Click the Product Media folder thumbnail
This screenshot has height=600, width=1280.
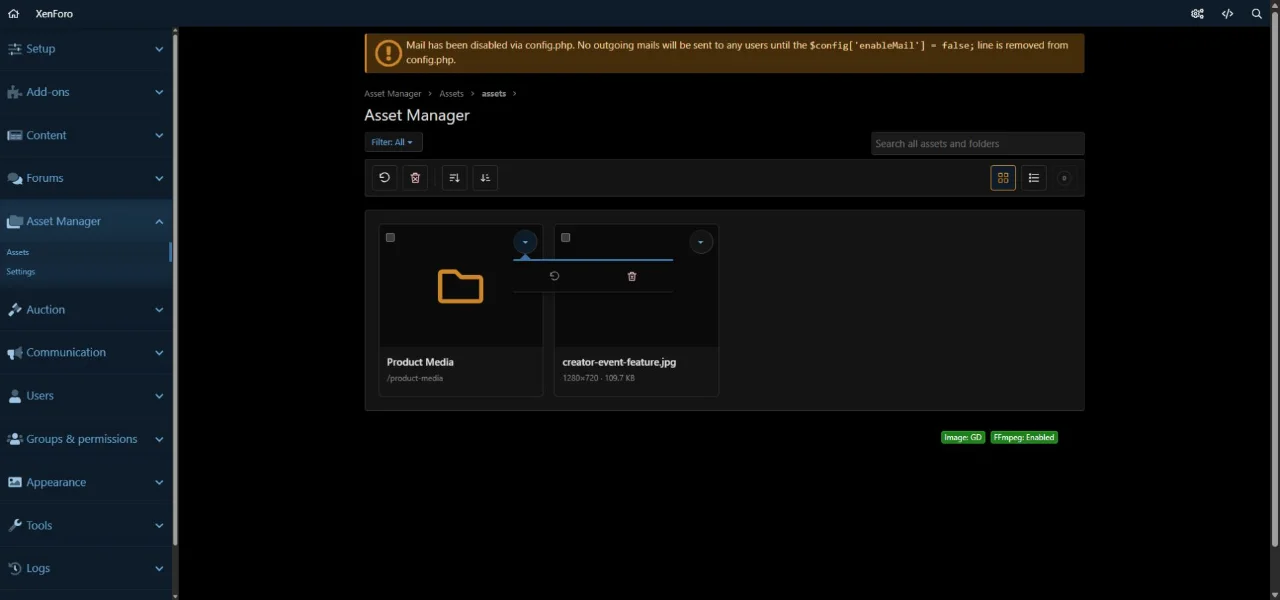(461, 287)
